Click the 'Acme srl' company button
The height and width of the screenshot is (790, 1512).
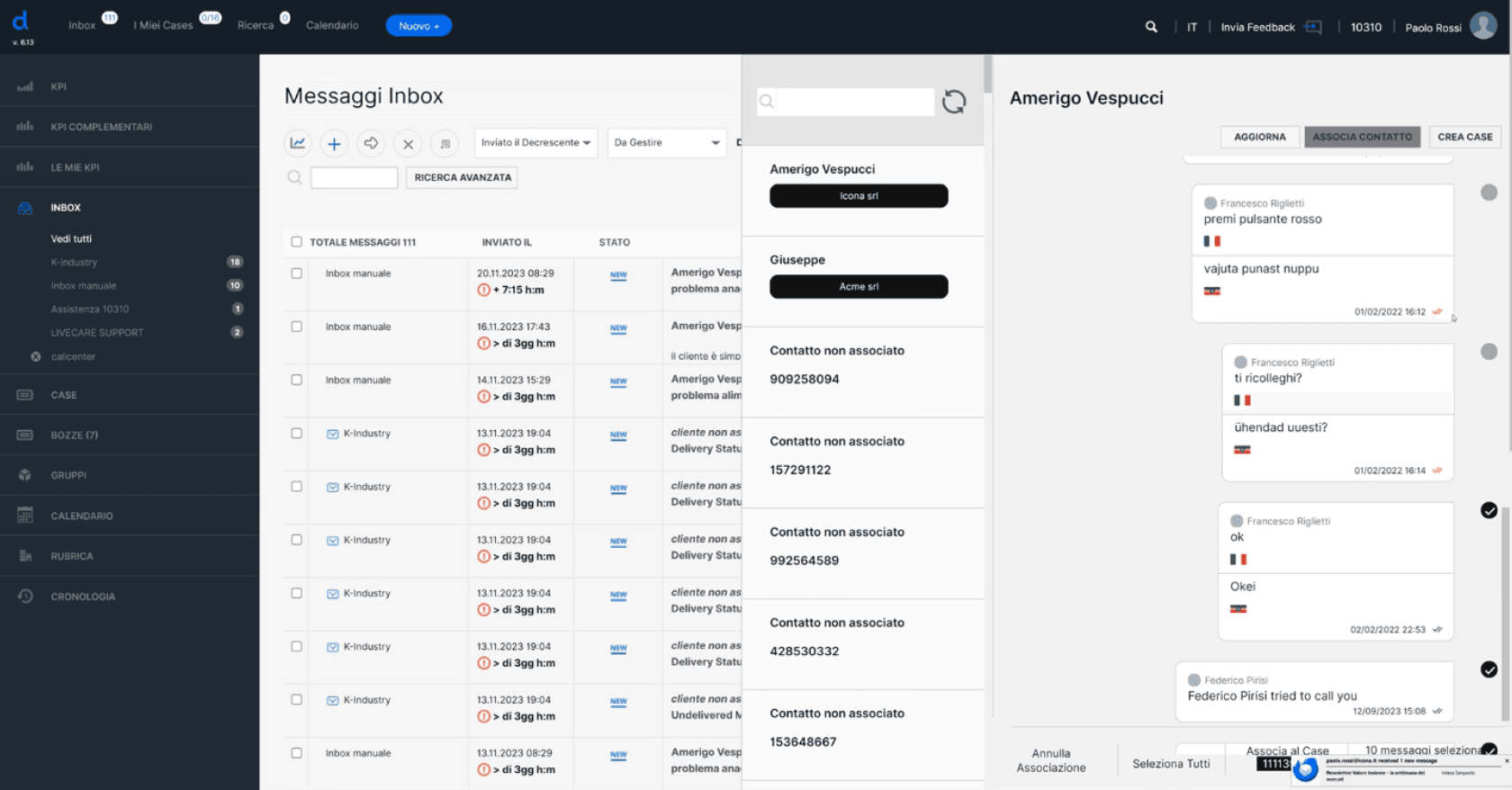tap(859, 287)
